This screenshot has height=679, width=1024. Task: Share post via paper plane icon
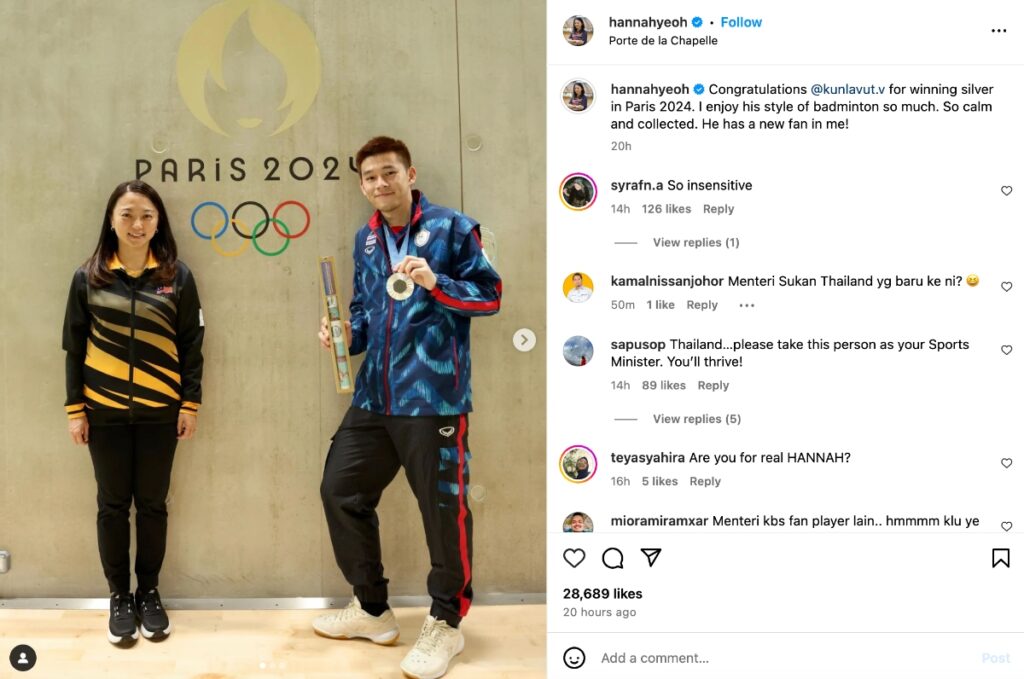pos(651,557)
